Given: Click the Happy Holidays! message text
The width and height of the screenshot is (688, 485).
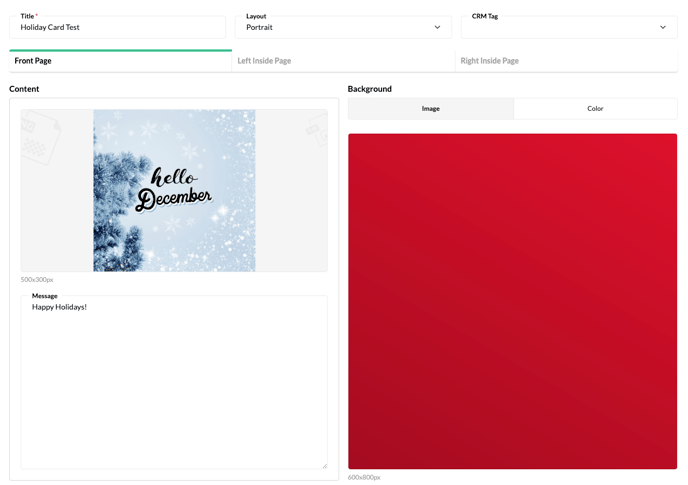Looking at the screenshot, I should point(59,307).
